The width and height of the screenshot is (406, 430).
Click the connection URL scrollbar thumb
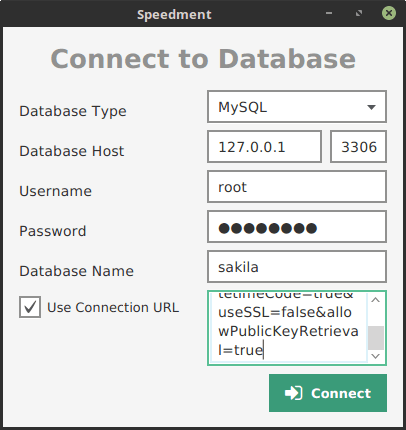(376, 338)
